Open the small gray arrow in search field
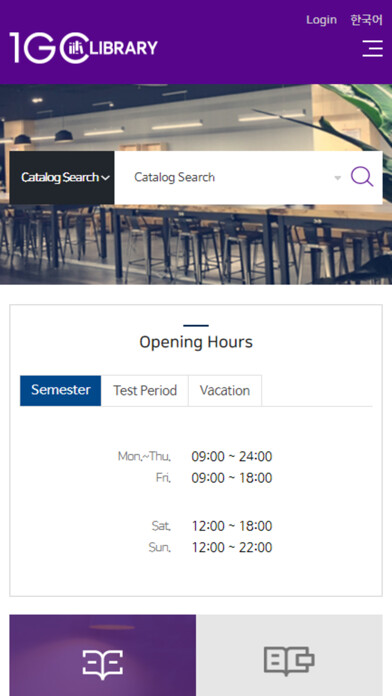This screenshot has width=392, height=696. point(337,178)
